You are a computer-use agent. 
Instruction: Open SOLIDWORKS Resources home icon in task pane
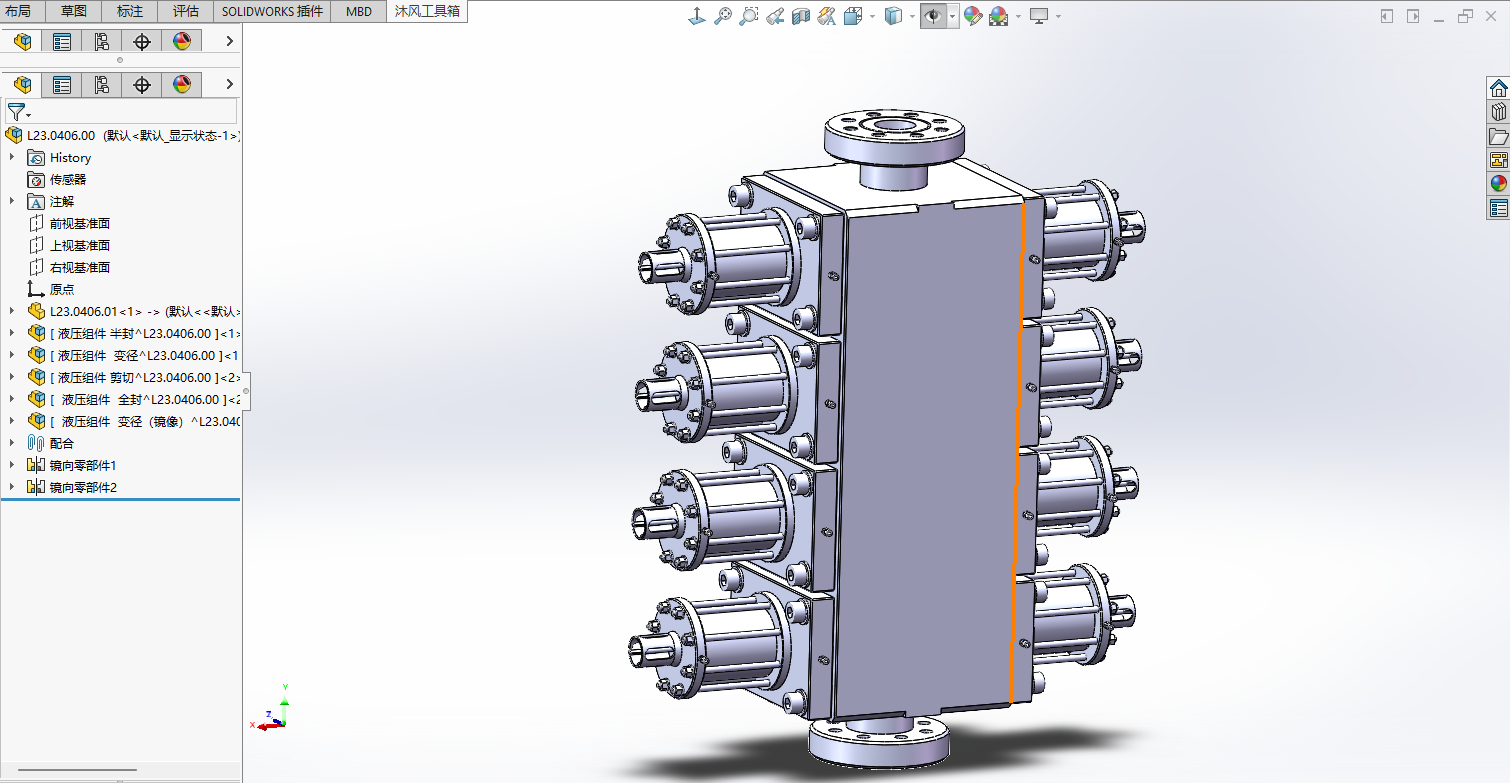click(1498, 88)
